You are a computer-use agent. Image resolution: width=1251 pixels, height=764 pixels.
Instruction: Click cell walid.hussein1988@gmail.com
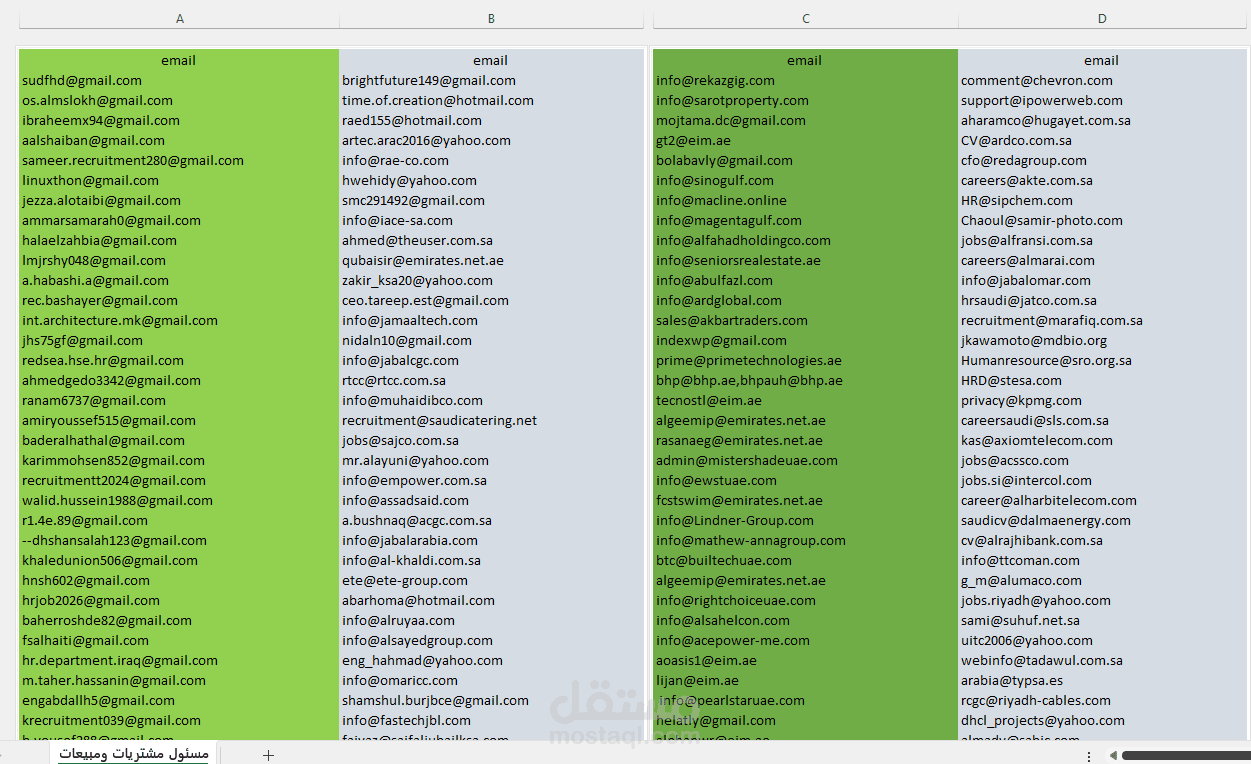pyautogui.click(x=179, y=500)
